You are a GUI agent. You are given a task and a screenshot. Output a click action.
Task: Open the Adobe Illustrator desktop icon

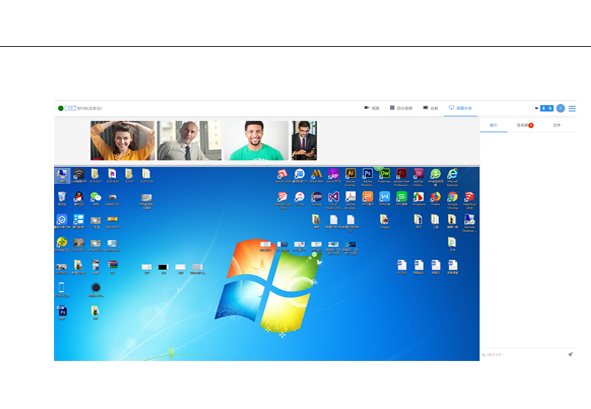point(351,176)
